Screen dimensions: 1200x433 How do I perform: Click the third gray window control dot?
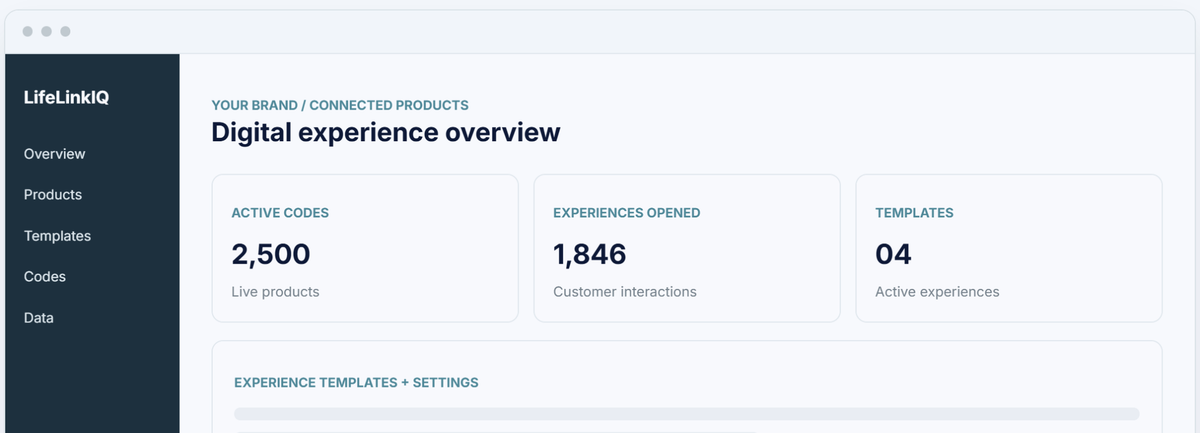point(65,31)
